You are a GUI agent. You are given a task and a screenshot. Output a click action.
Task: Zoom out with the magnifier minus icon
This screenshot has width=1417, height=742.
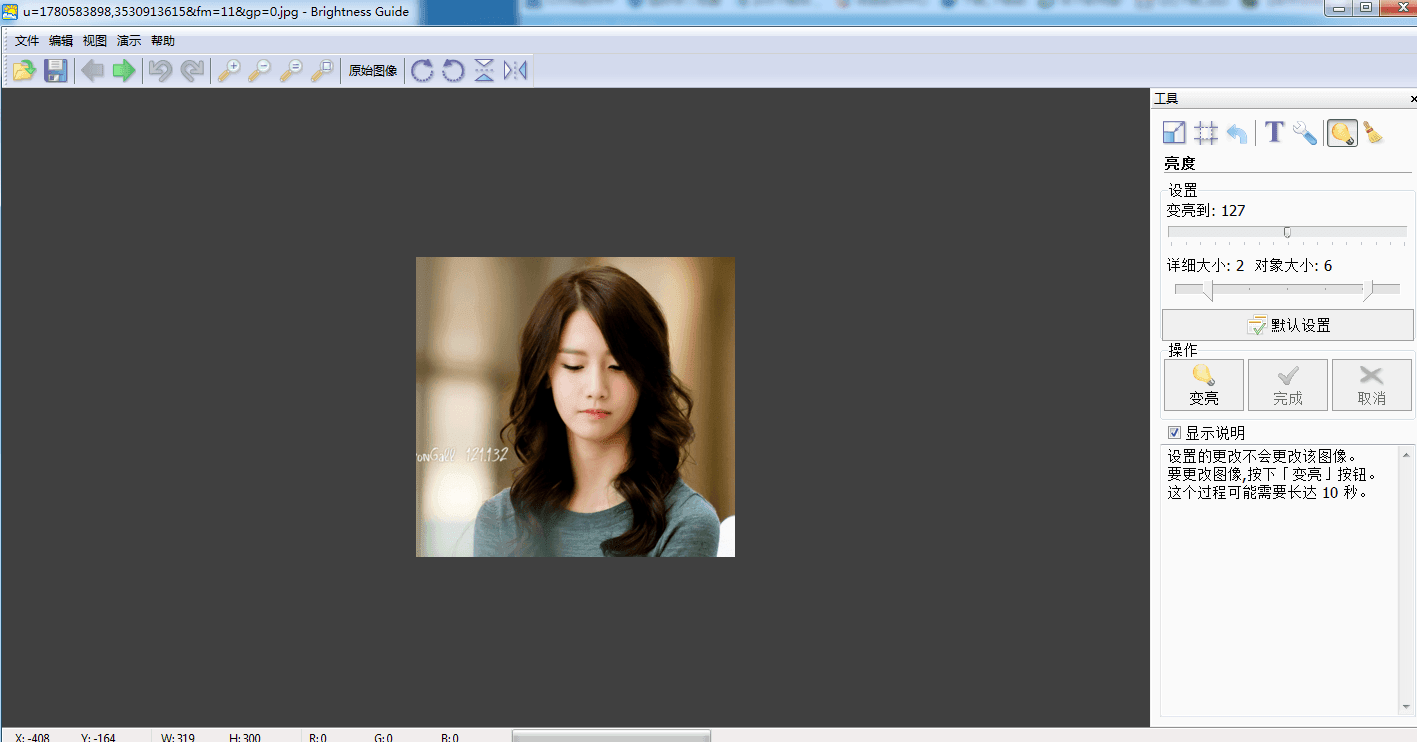point(260,71)
